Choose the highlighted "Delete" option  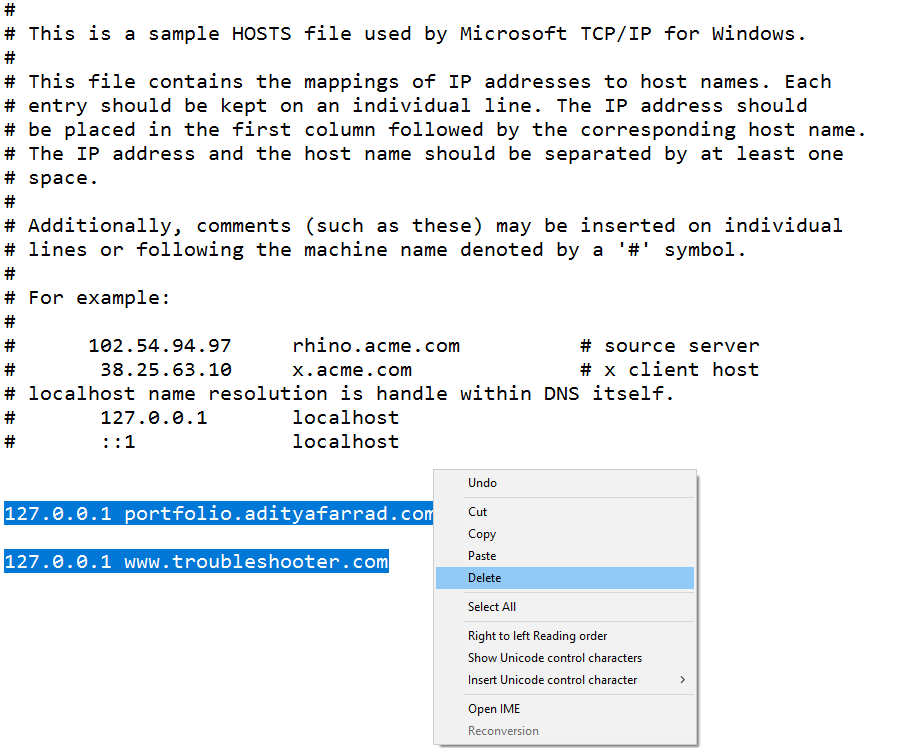tap(484, 578)
